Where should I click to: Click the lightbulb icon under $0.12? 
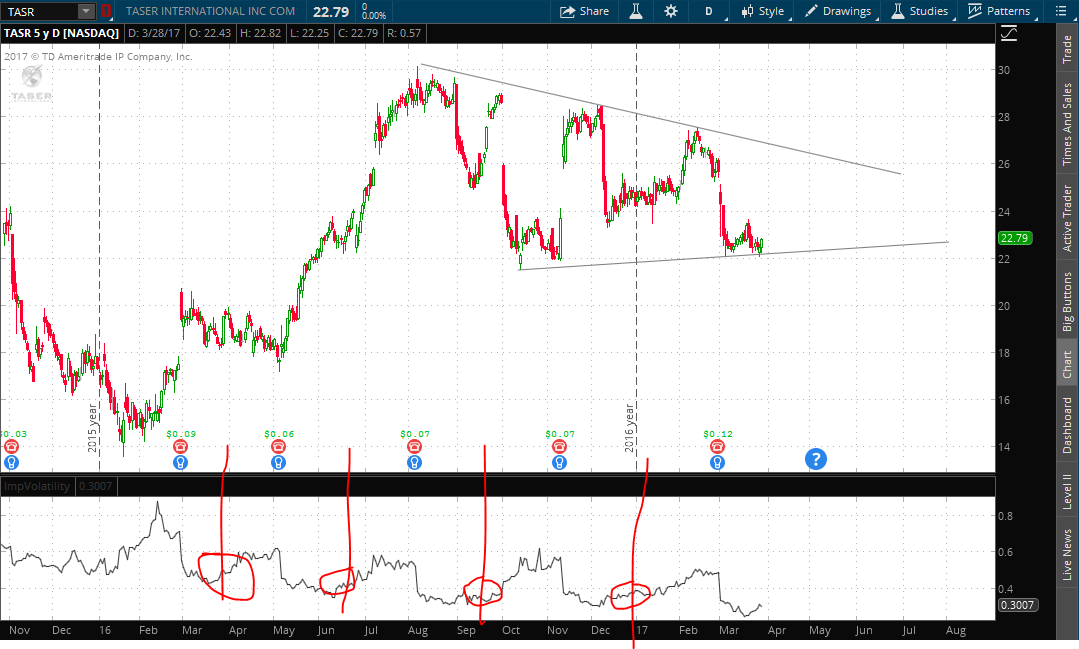tap(717, 462)
